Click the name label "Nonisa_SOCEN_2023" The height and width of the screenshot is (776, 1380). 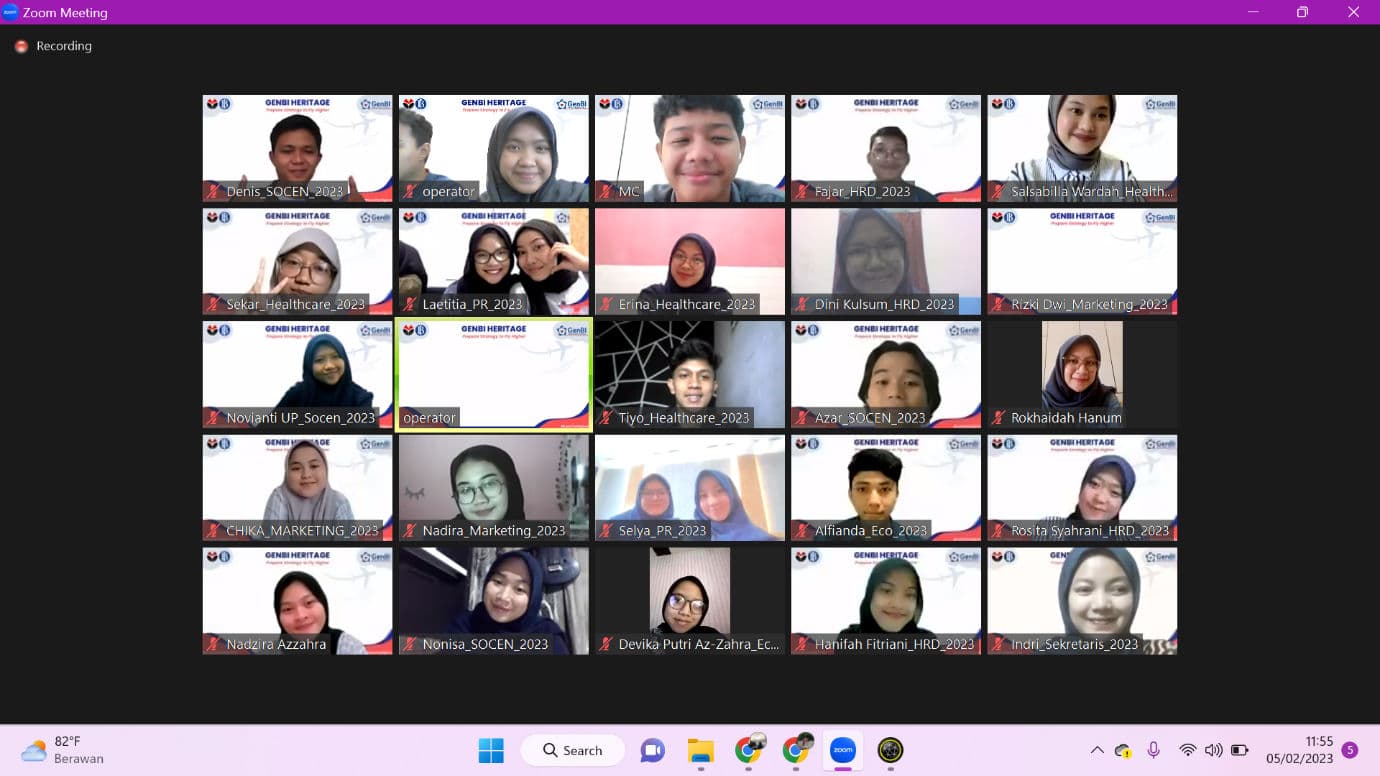click(485, 644)
